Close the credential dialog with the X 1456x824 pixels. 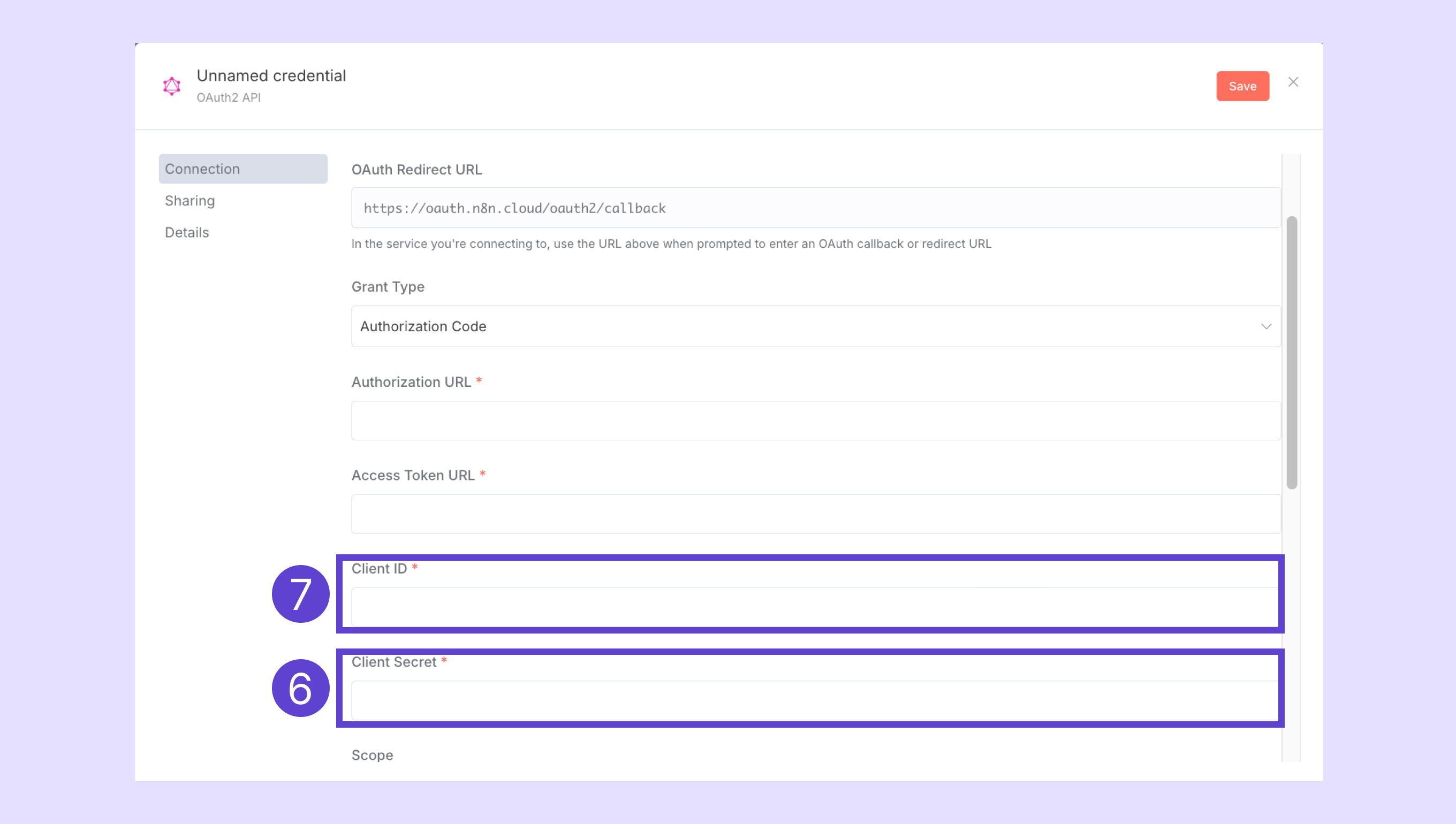[1293, 82]
